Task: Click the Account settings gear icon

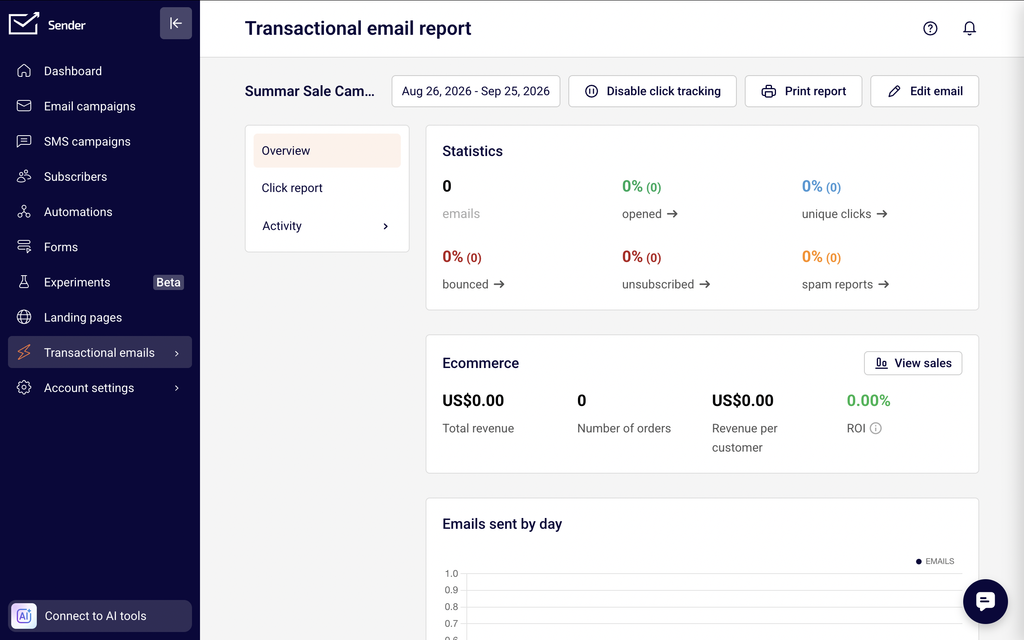Action: point(24,388)
